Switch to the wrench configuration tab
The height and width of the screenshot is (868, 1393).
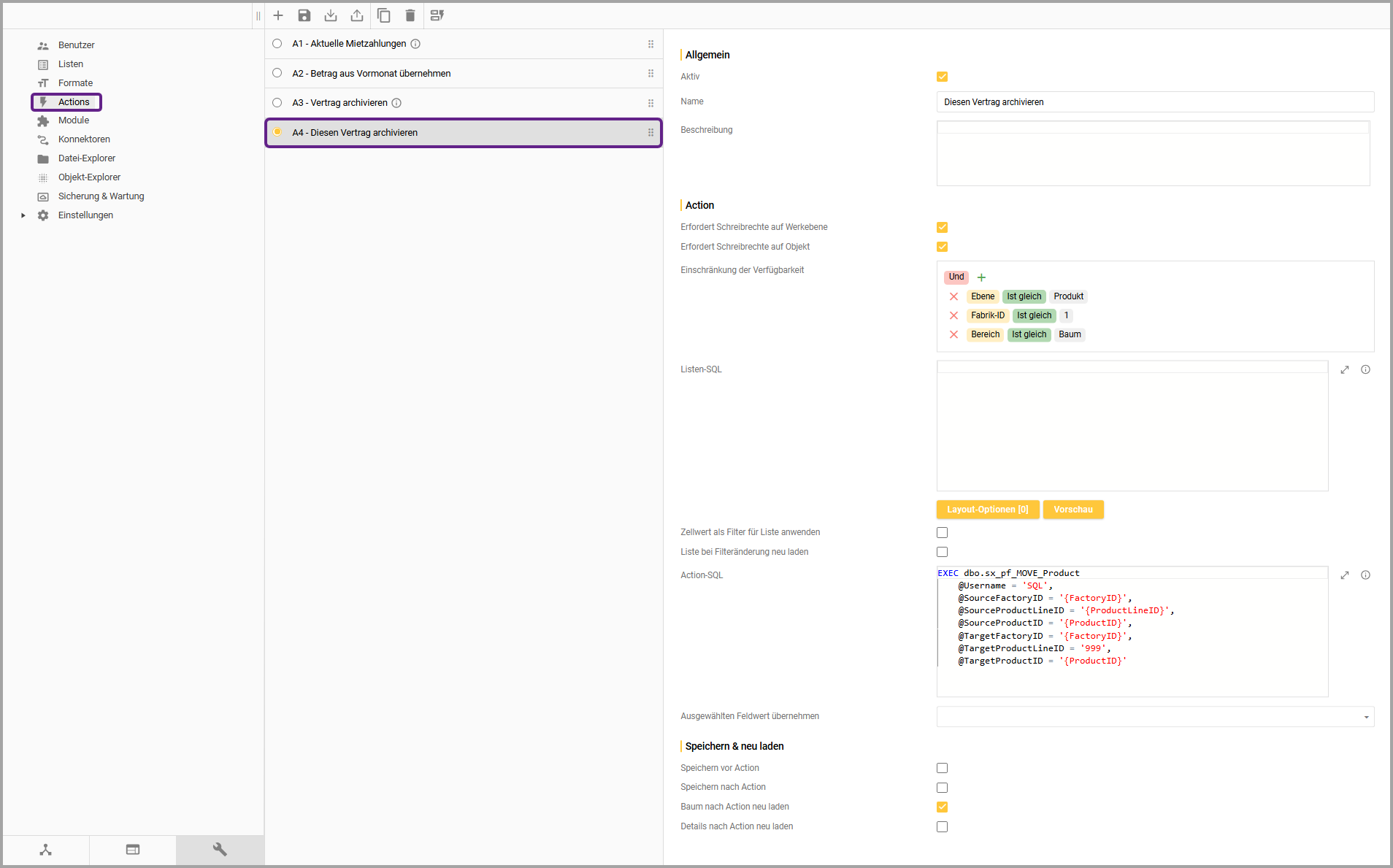(x=220, y=850)
